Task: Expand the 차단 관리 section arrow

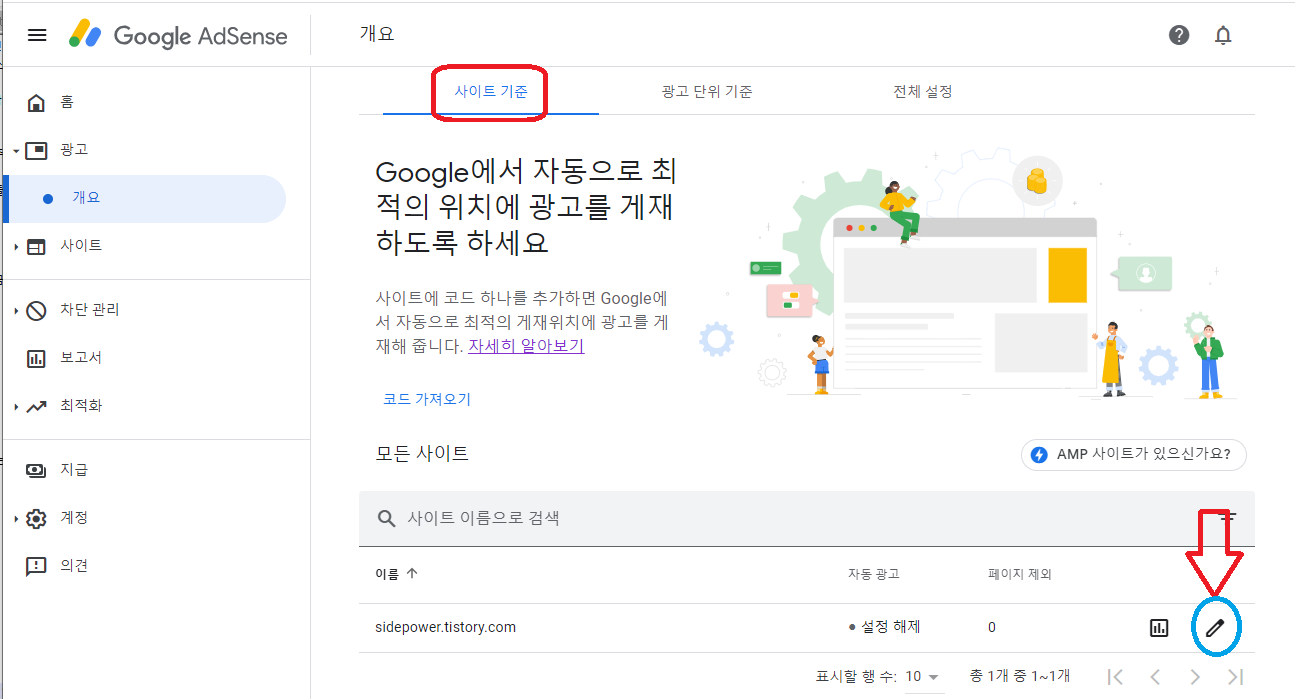Action: point(16,311)
